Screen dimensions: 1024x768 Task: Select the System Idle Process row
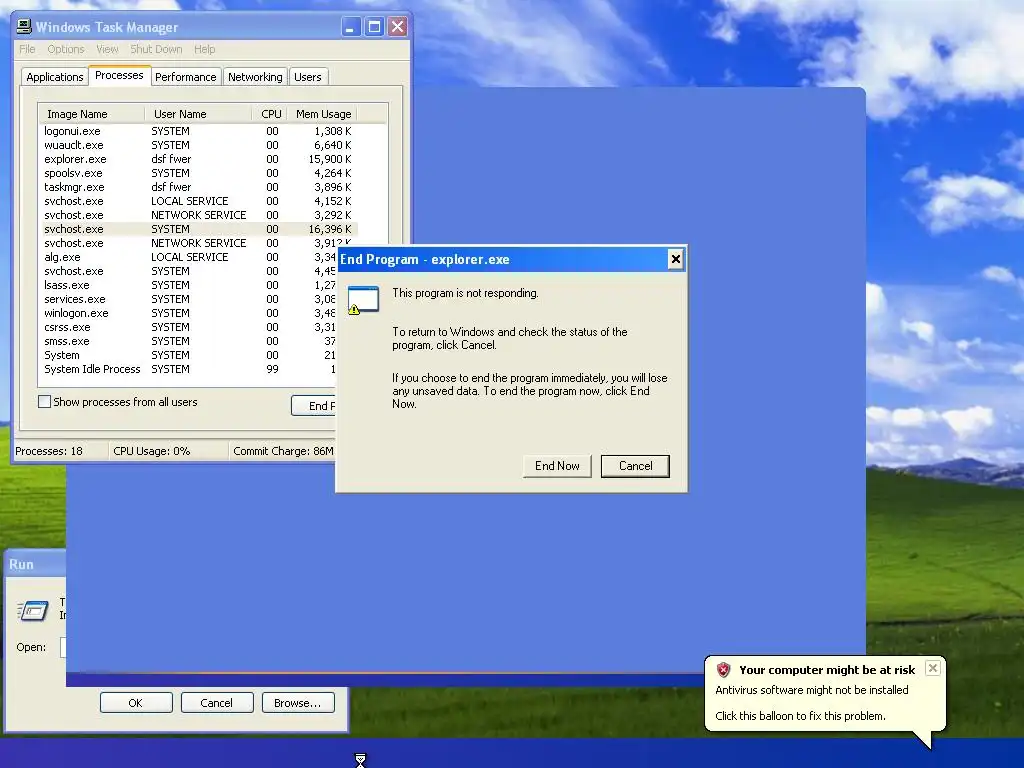click(189, 370)
